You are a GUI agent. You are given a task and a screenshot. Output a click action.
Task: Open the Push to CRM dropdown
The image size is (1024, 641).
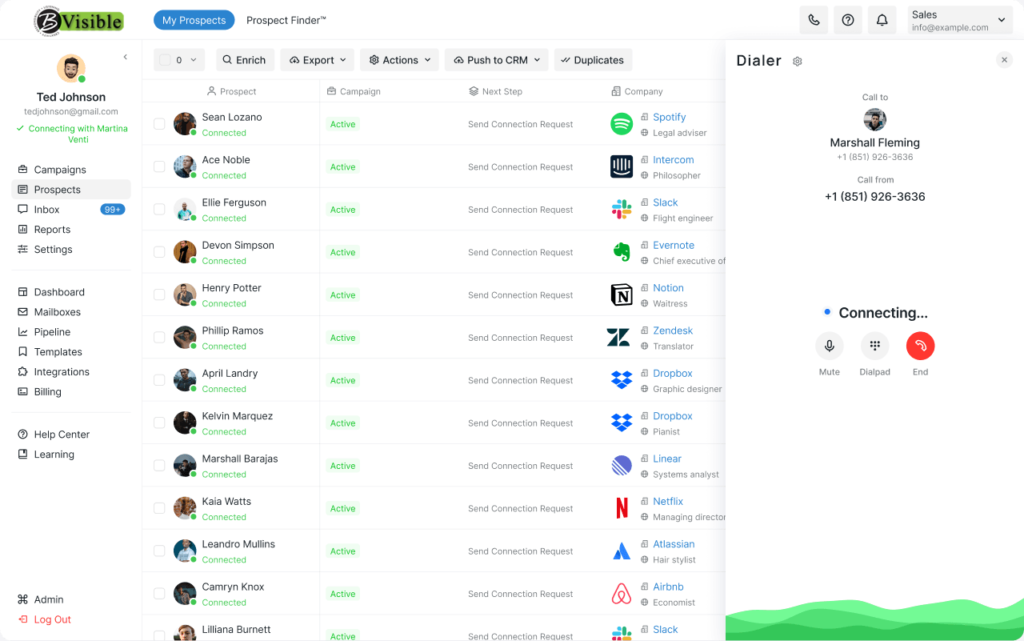pos(497,60)
